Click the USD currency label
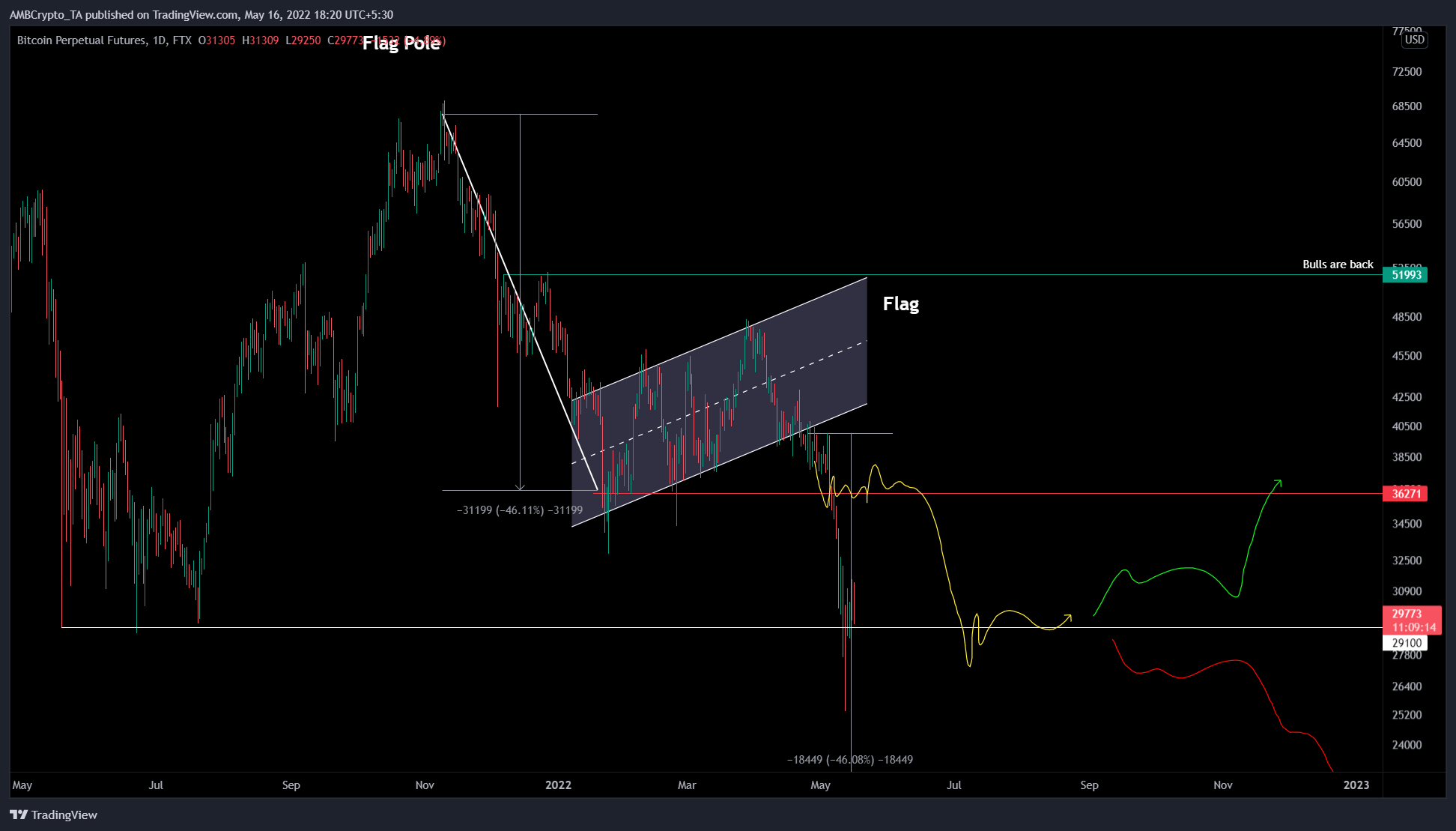The image size is (1456, 831). (x=1414, y=40)
